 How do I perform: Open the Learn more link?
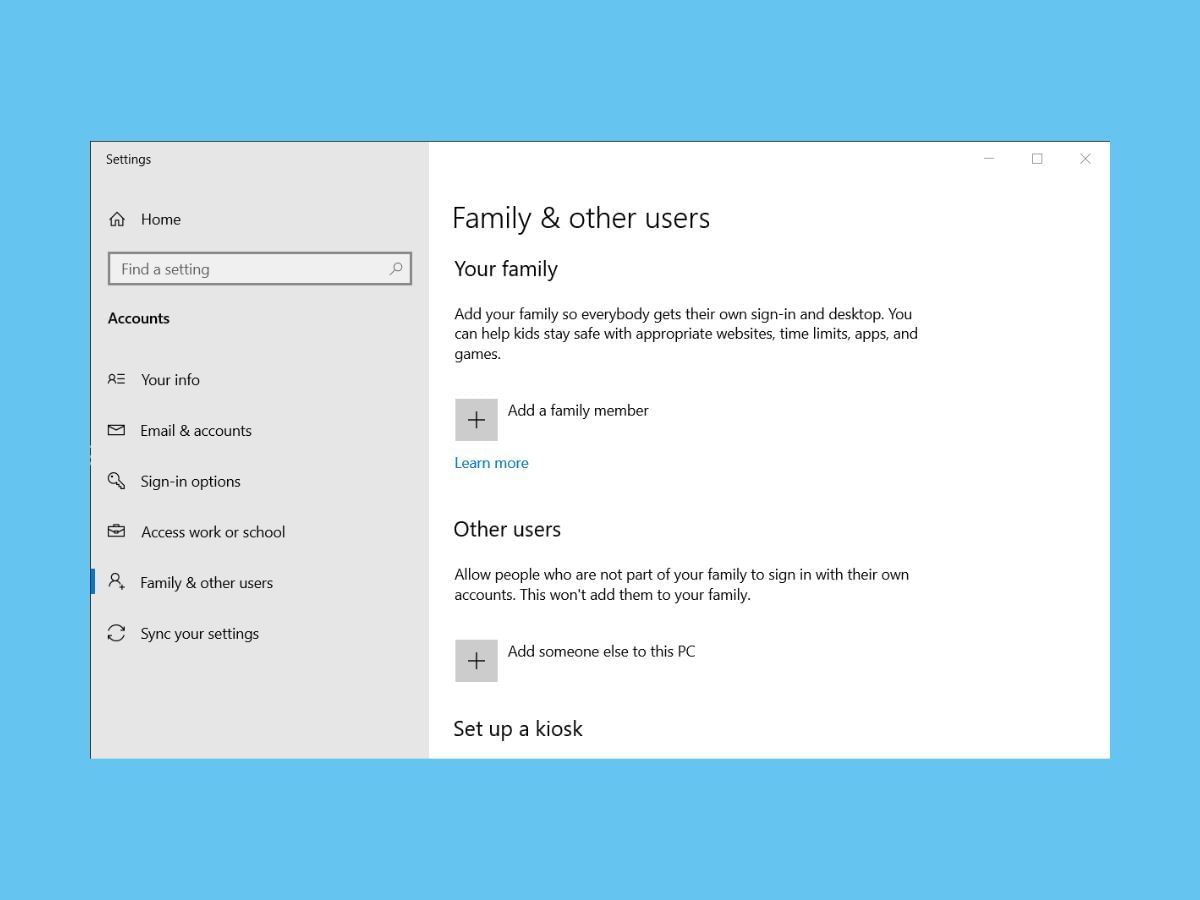491,462
